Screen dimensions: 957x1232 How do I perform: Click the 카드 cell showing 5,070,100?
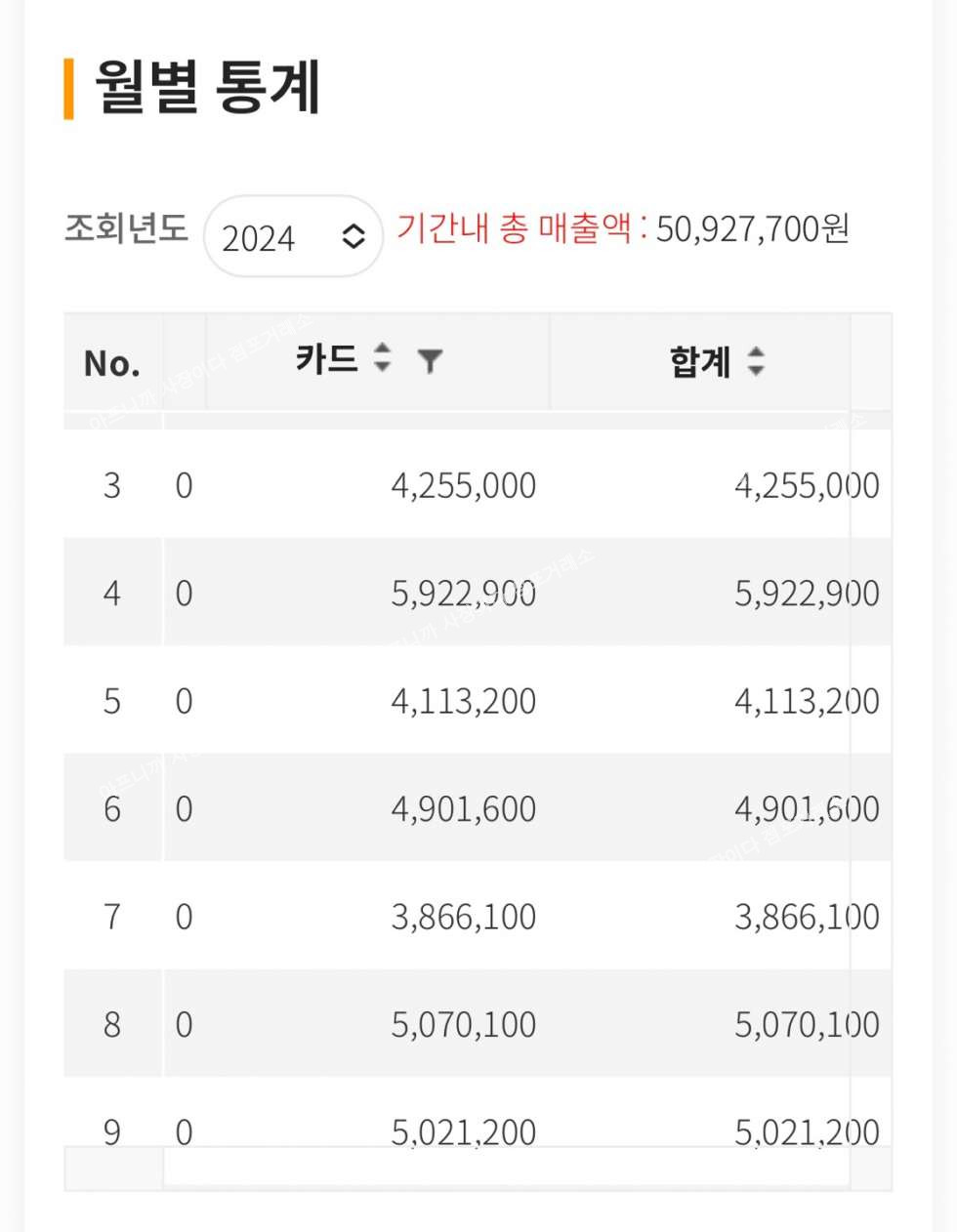463,1024
